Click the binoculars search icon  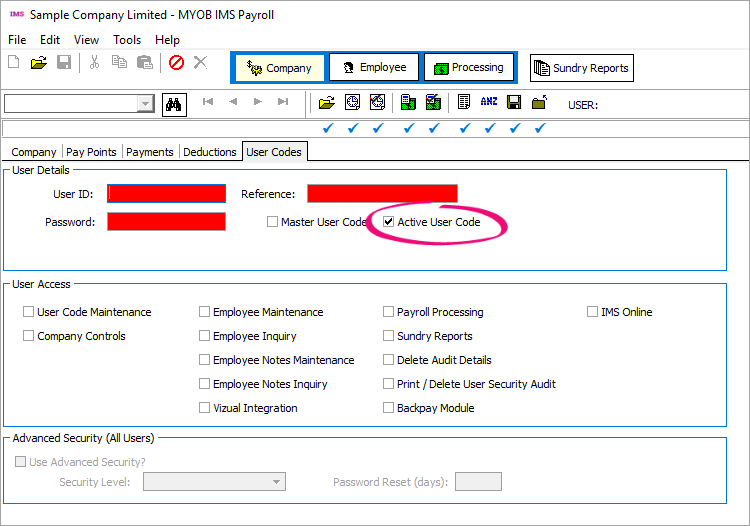click(x=173, y=103)
